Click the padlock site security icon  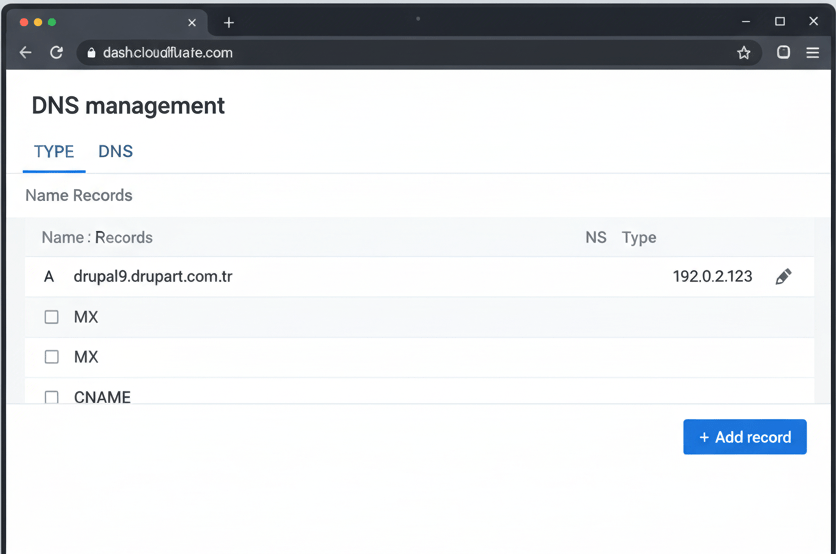coord(91,53)
